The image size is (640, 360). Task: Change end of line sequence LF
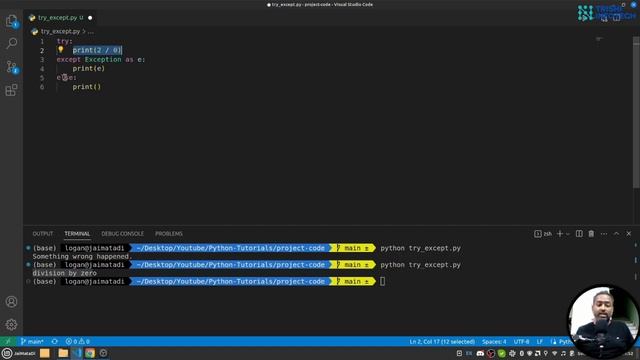540,341
